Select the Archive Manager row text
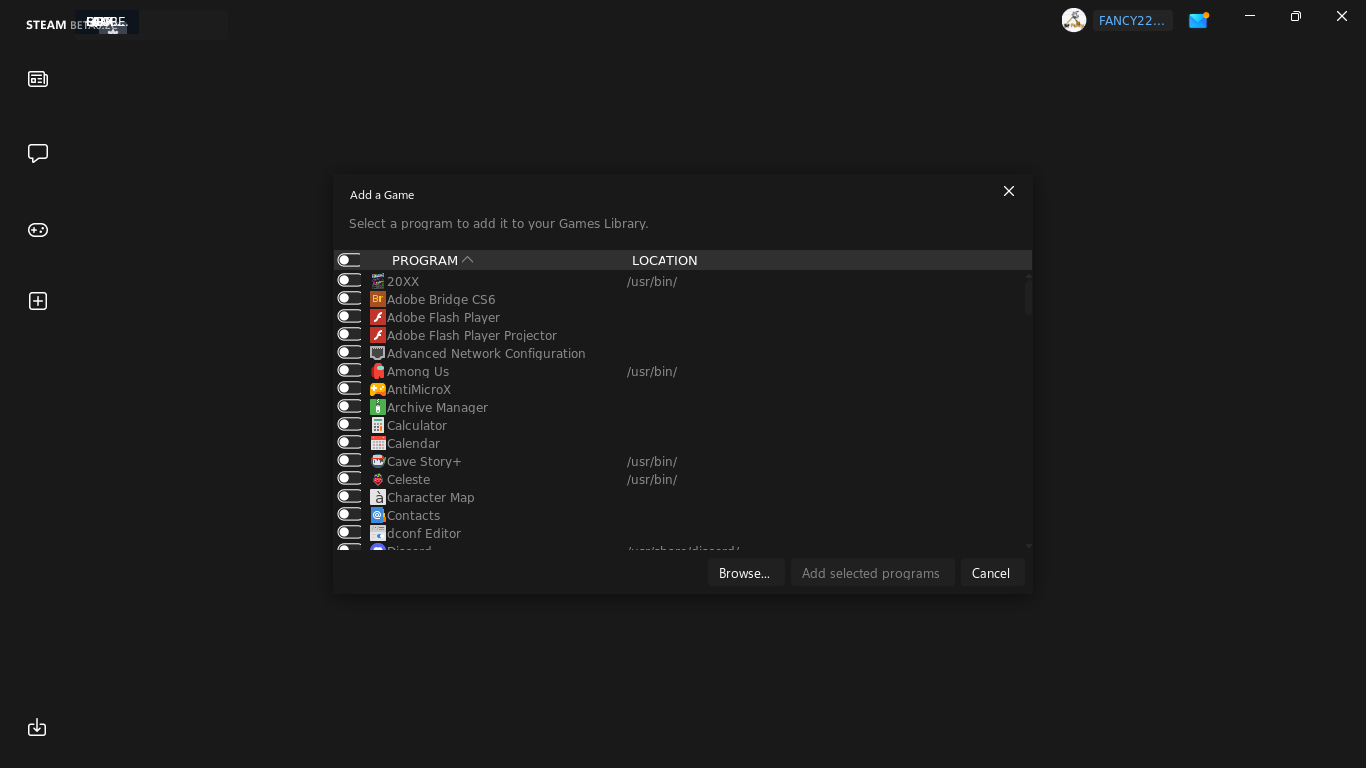 [437, 407]
